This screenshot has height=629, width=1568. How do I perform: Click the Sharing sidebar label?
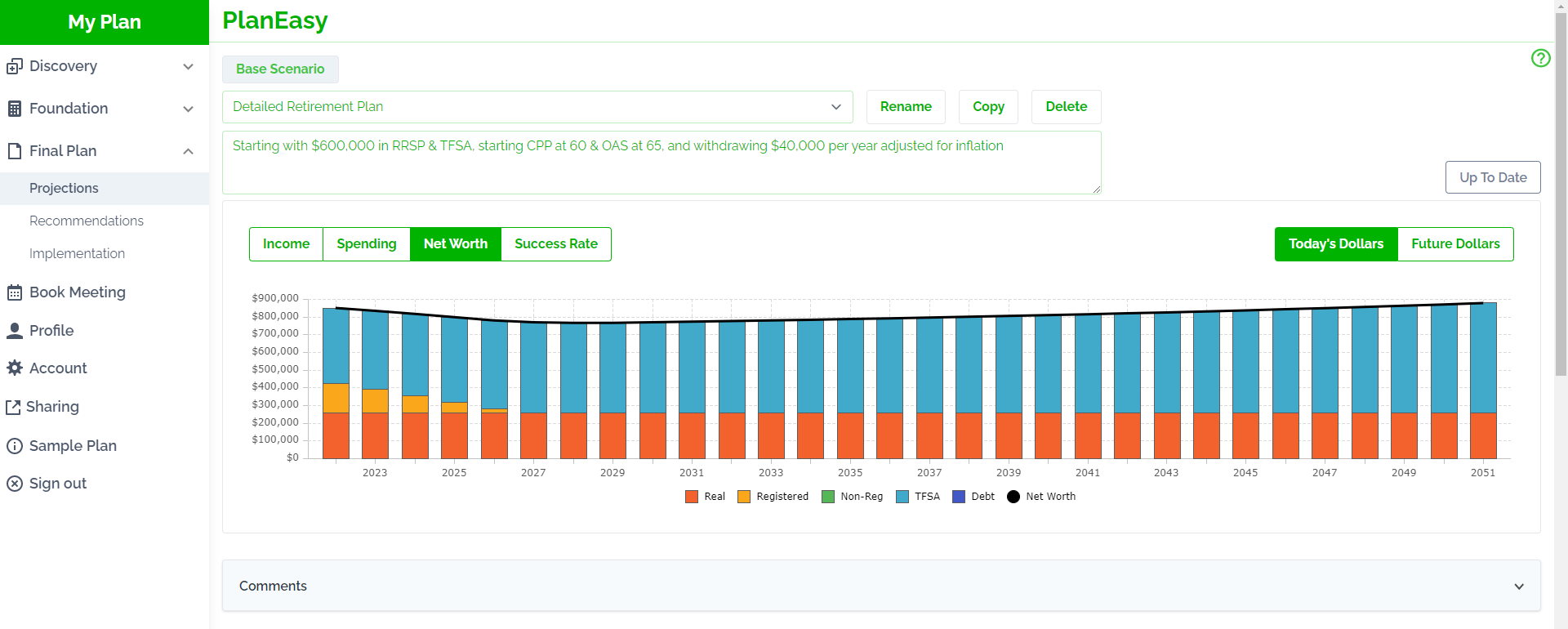tap(52, 407)
